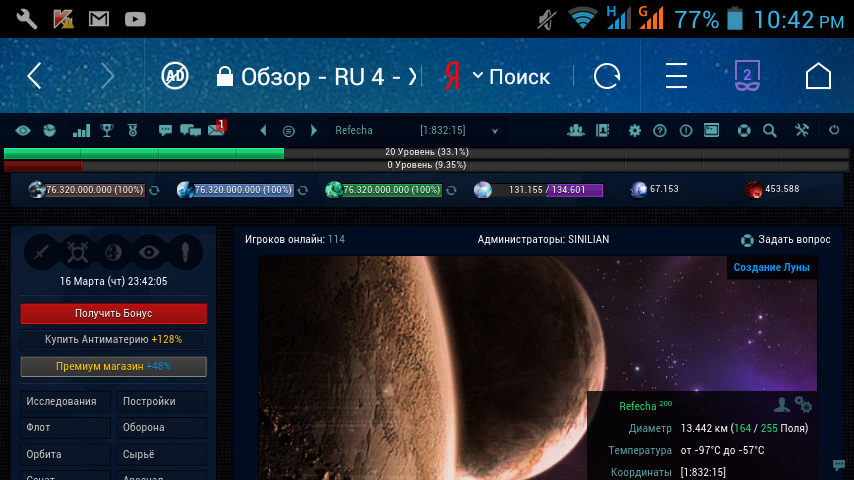Click the Задать вопрос link
Viewport: 854px width, 480px height.
[x=785, y=240]
